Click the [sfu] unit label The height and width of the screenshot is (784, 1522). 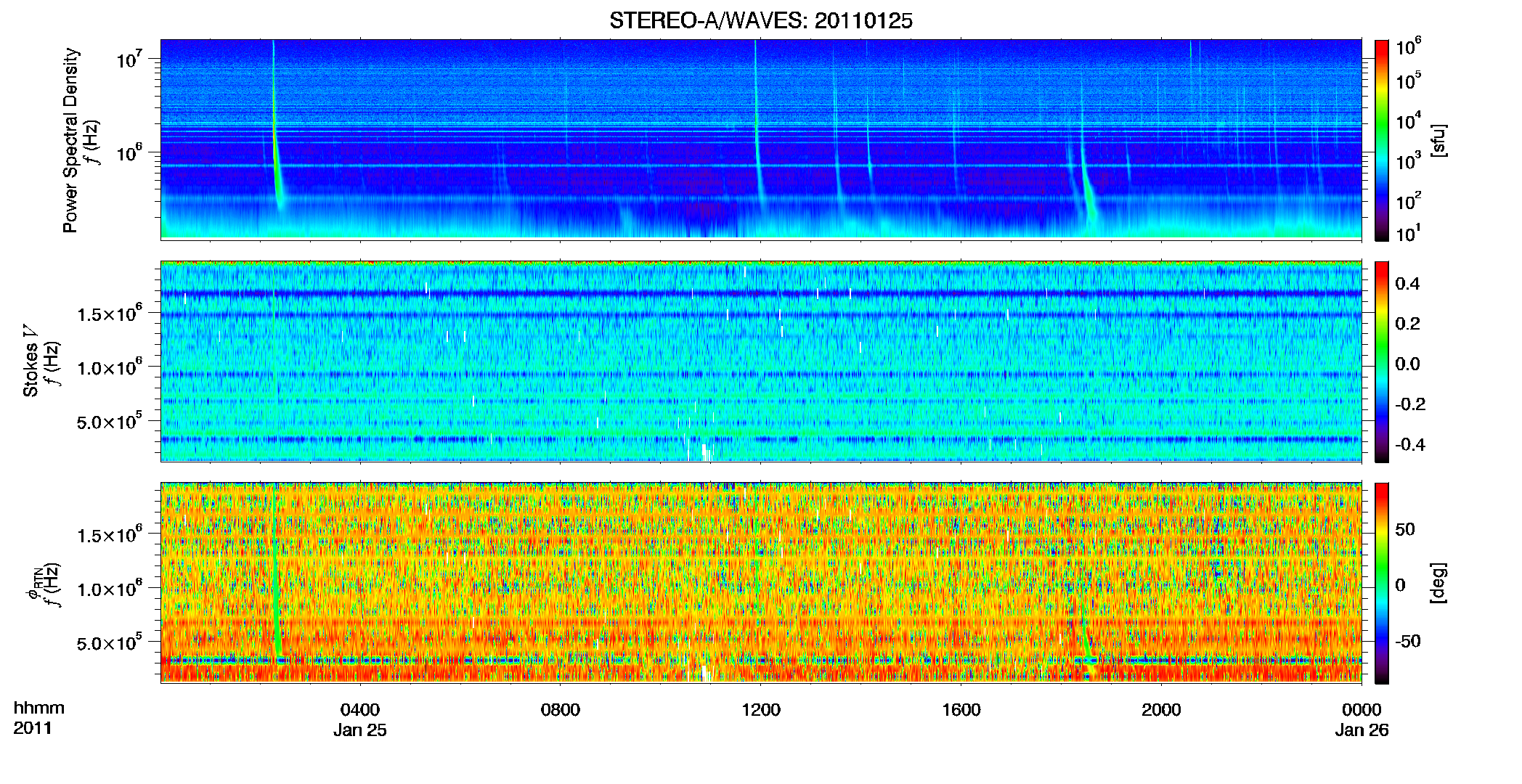(x=1438, y=140)
